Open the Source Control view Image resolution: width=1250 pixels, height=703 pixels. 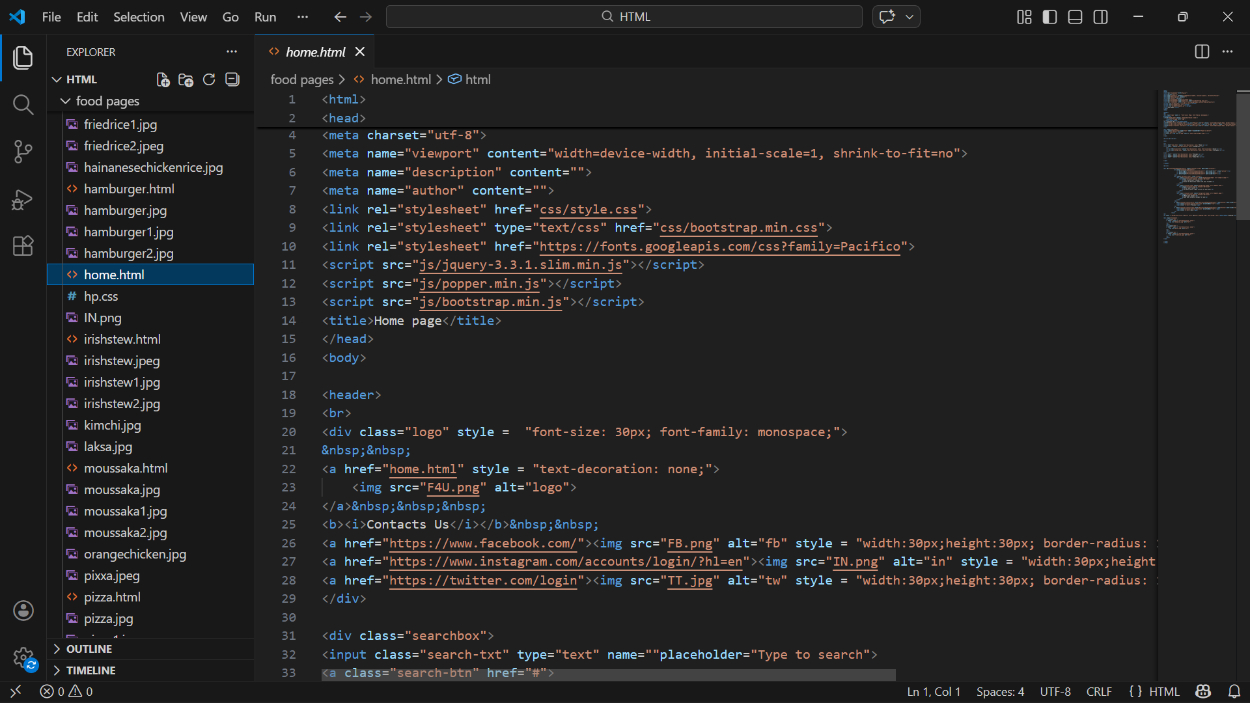pyautogui.click(x=23, y=151)
